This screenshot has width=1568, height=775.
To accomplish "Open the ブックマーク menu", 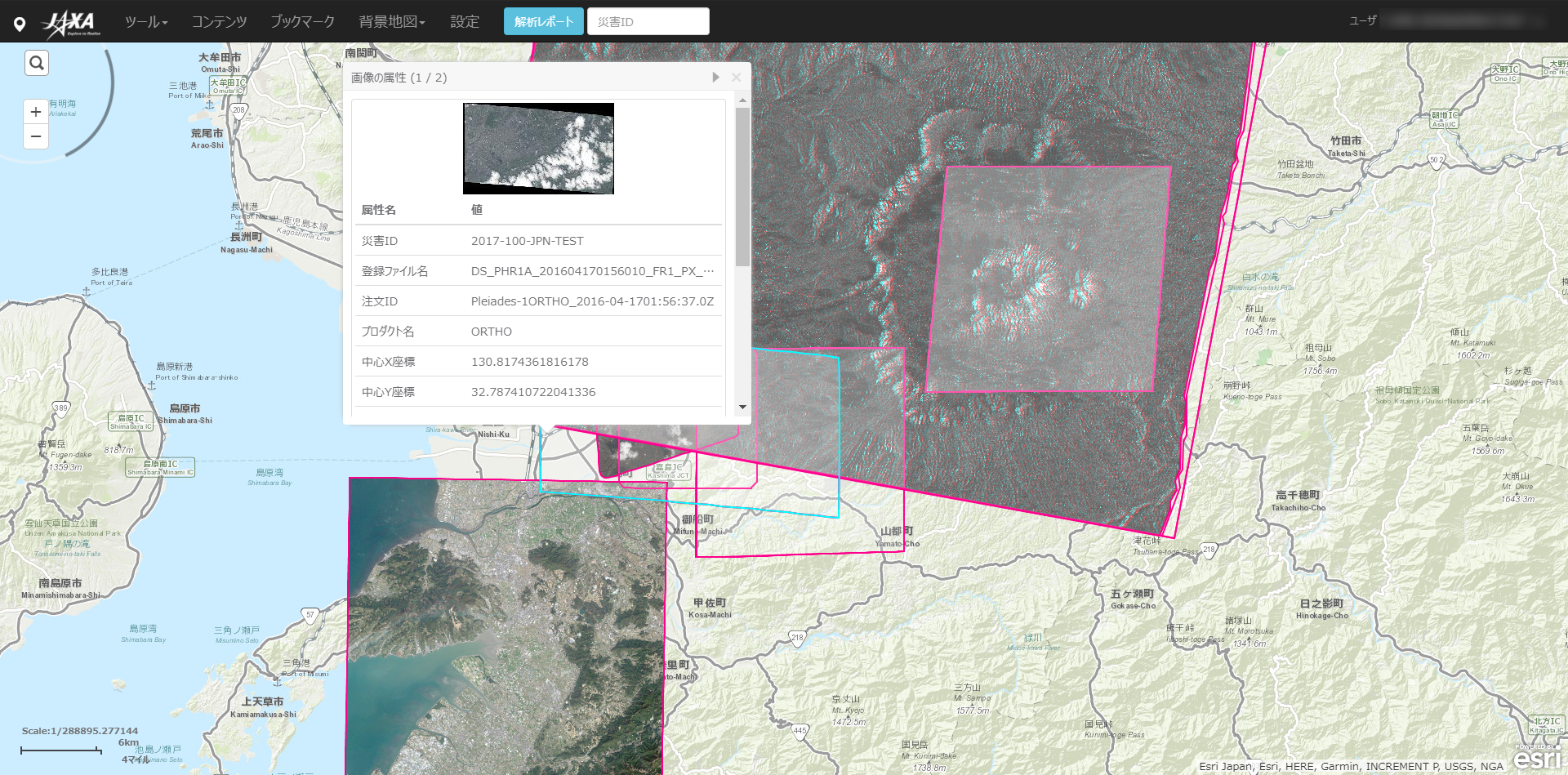I will click(x=302, y=22).
